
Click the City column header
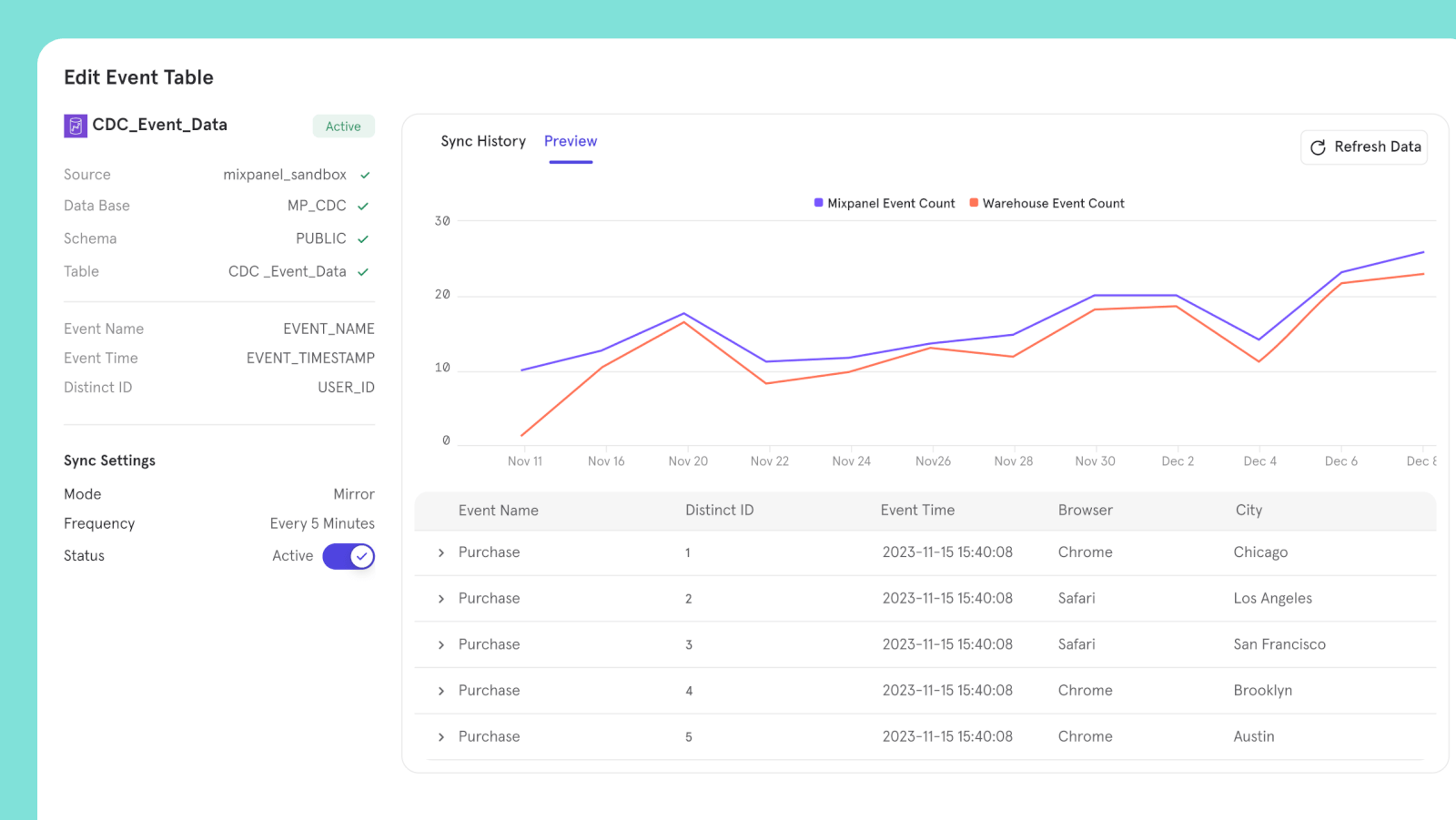click(1249, 511)
